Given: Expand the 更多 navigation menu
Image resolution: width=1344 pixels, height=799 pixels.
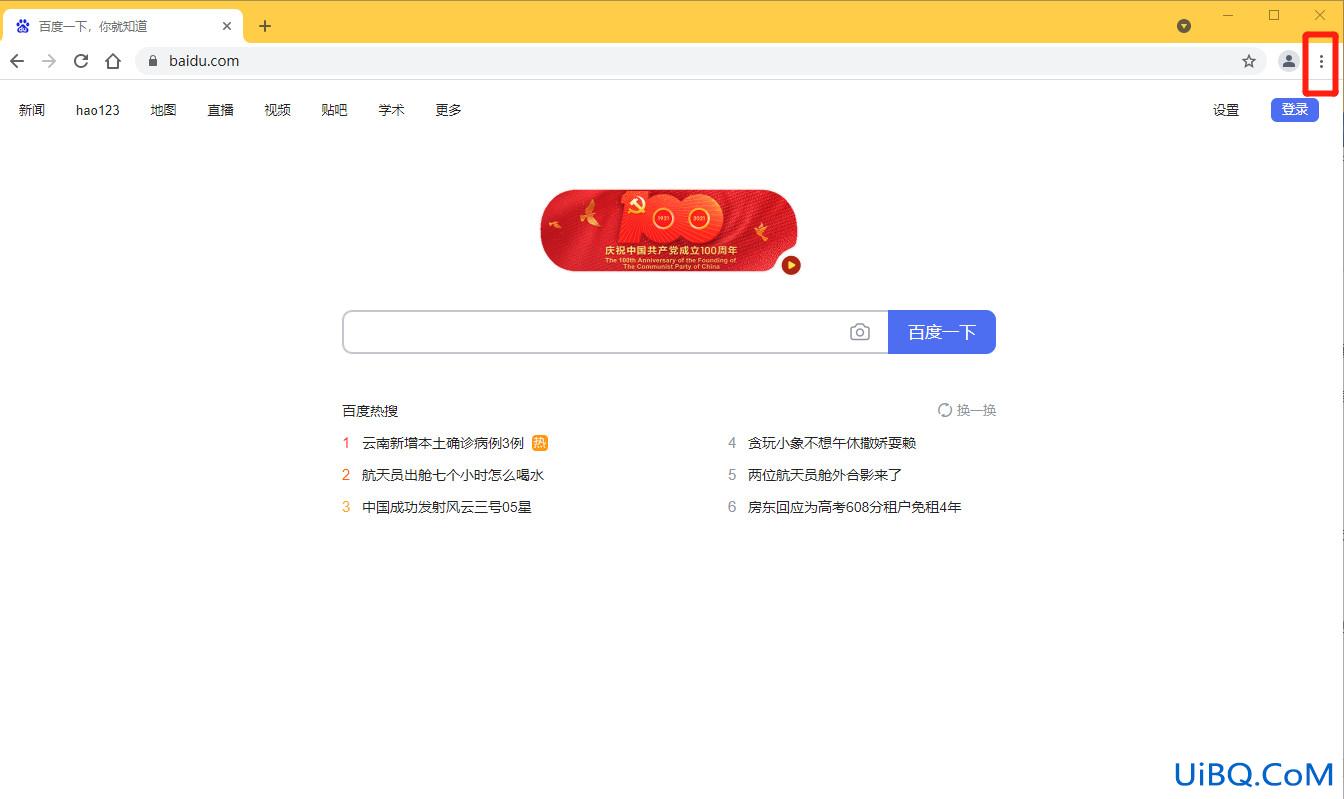Looking at the screenshot, I should coord(448,110).
